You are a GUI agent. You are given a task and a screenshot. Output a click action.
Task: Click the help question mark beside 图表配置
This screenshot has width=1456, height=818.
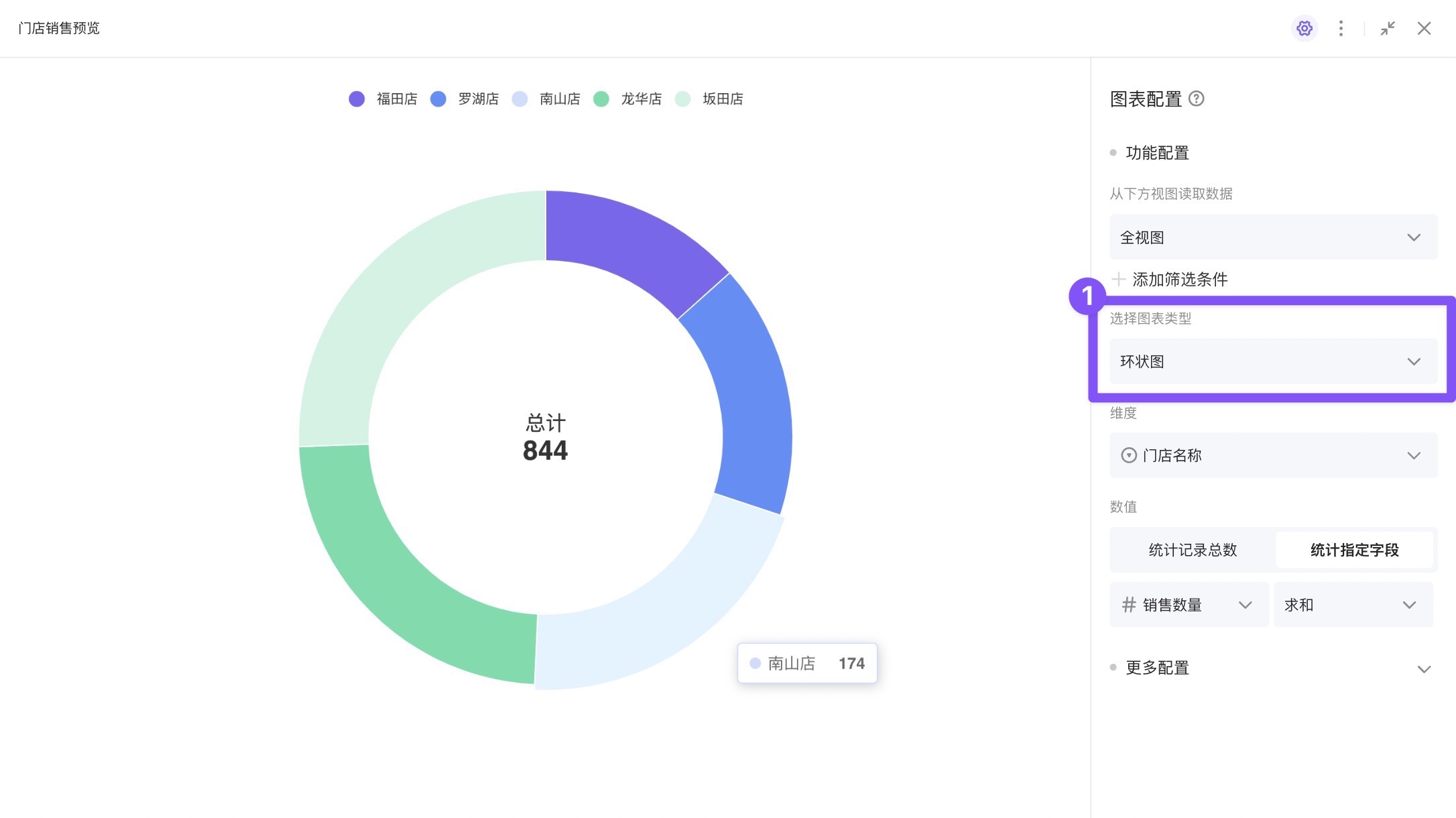tap(1197, 99)
